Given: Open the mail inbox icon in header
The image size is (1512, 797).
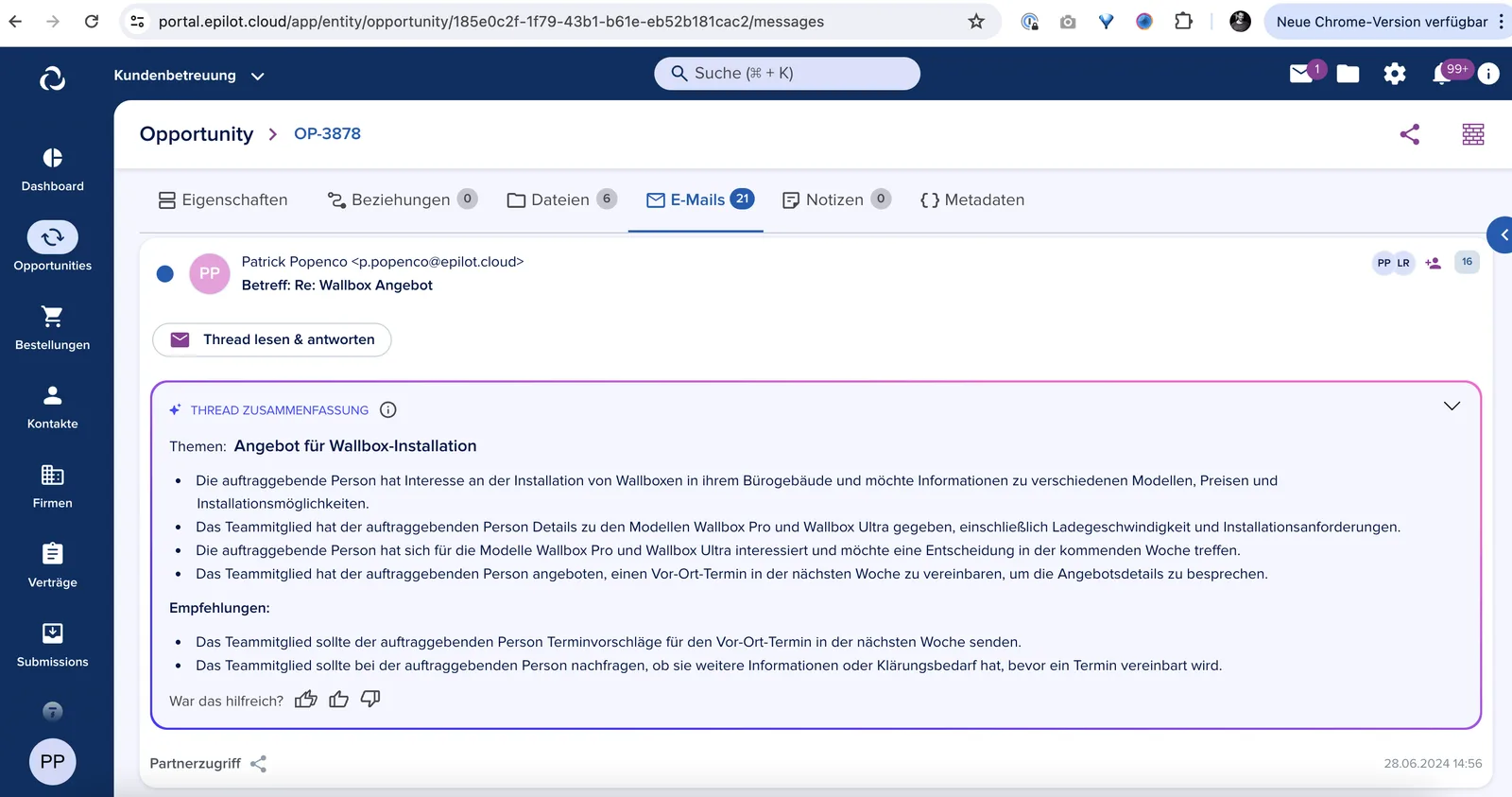Looking at the screenshot, I should (1301, 73).
